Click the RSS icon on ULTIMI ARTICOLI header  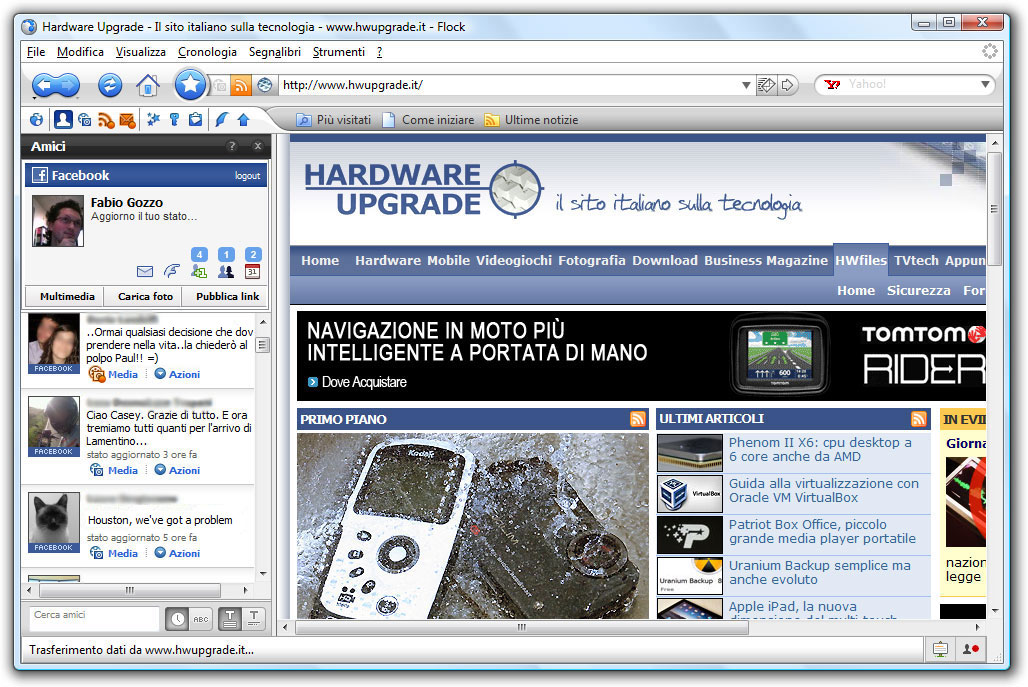coord(919,418)
